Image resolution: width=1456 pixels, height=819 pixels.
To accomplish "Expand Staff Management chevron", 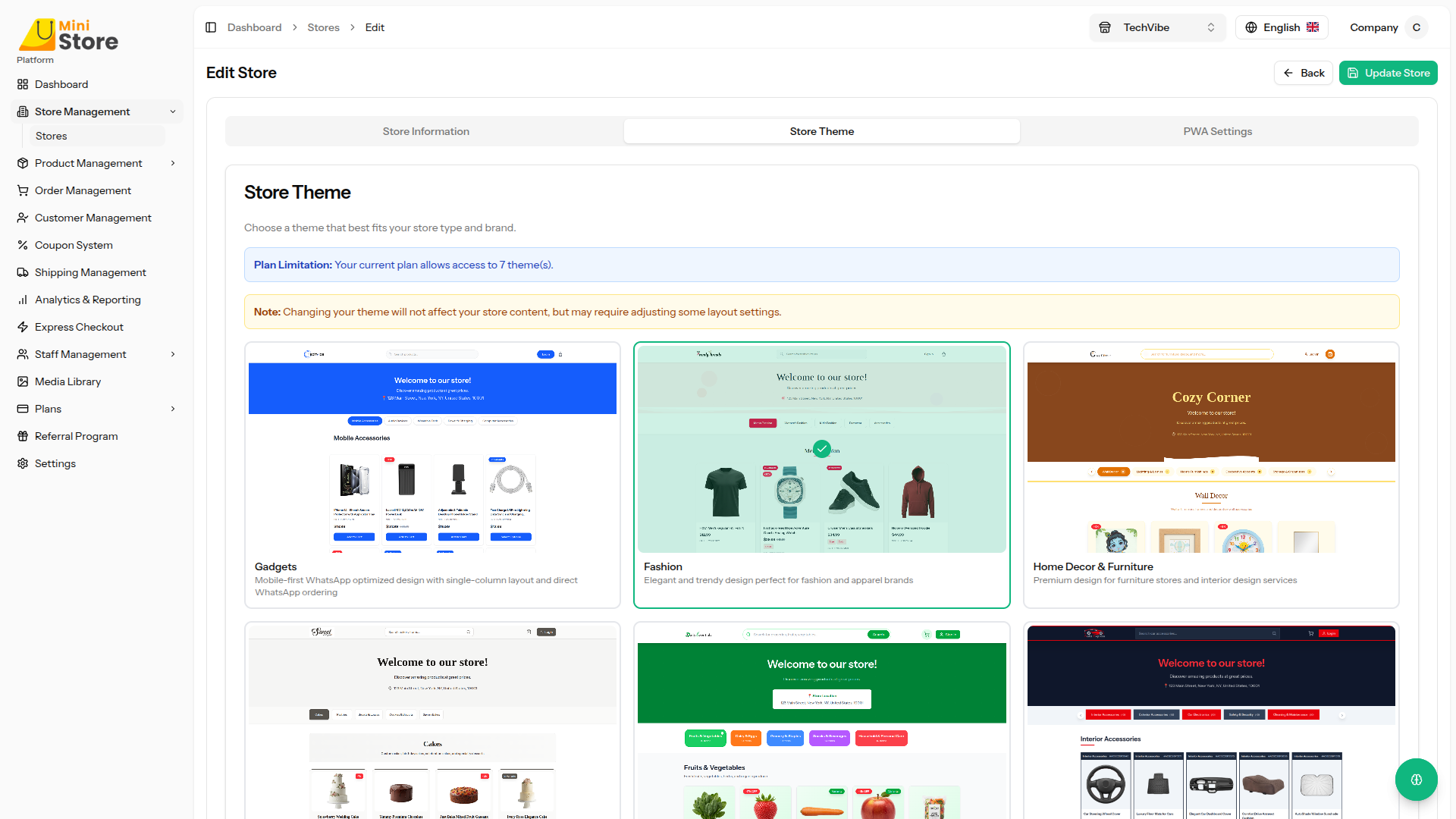I will (x=173, y=354).
